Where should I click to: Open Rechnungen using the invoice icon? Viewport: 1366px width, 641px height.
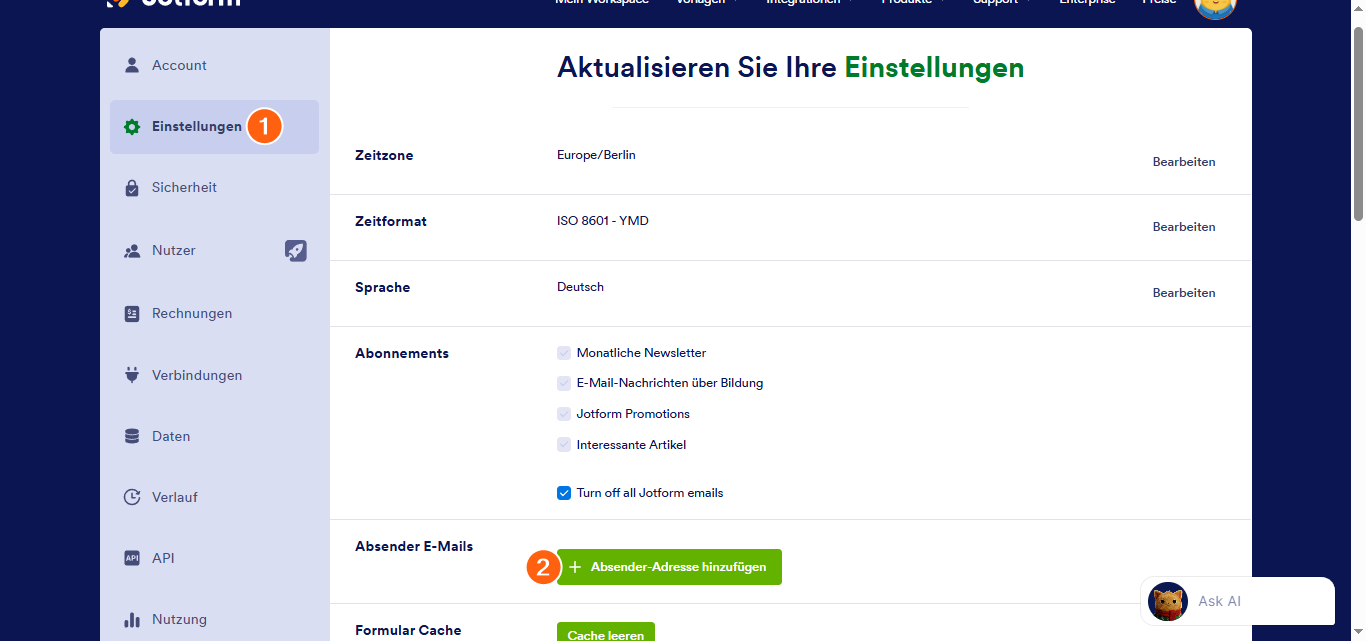[x=131, y=313]
